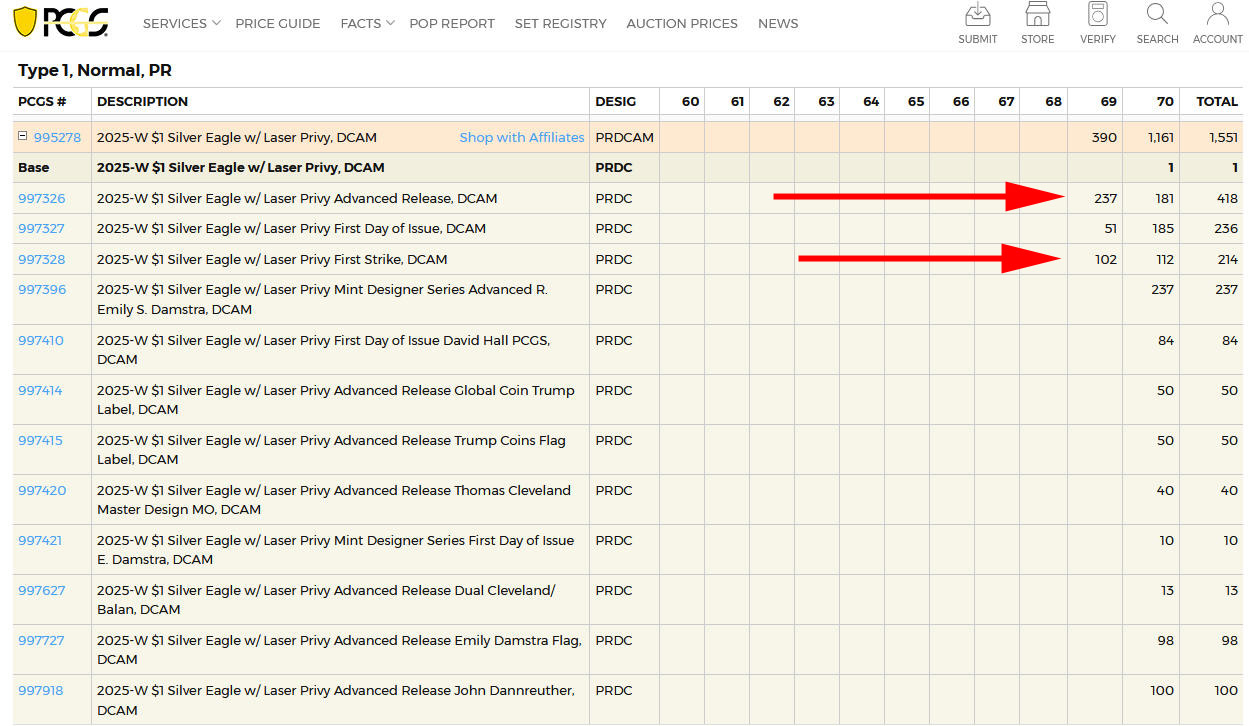1249x726 pixels.
Task: Click the 390 population value
Action: pyautogui.click(x=1104, y=137)
